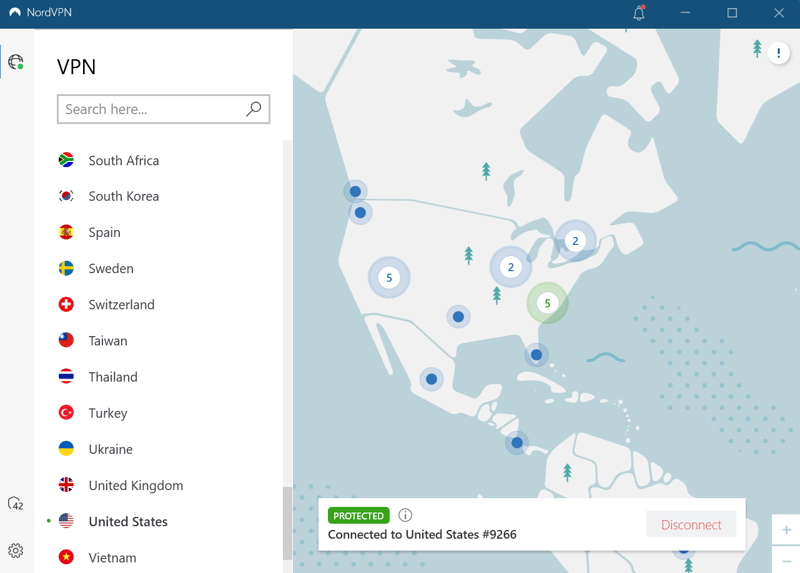Click the South Korea flag icon

pyautogui.click(x=66, y=196)
